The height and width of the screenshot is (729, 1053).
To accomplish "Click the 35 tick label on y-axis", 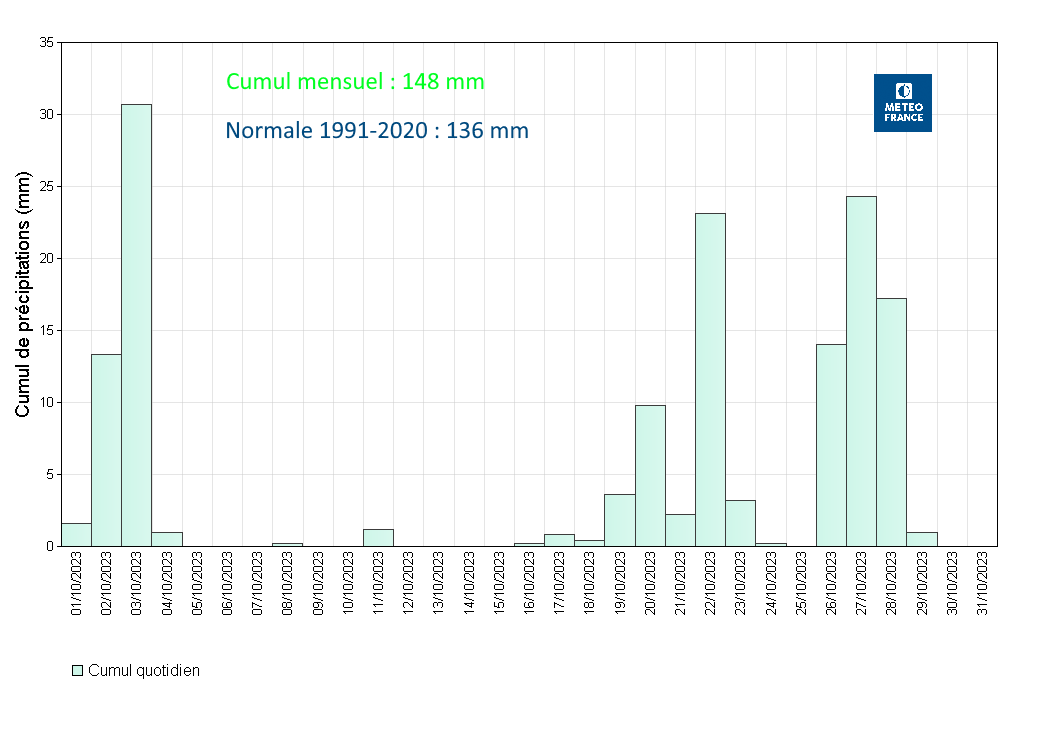I will click(x=47, y=43).
